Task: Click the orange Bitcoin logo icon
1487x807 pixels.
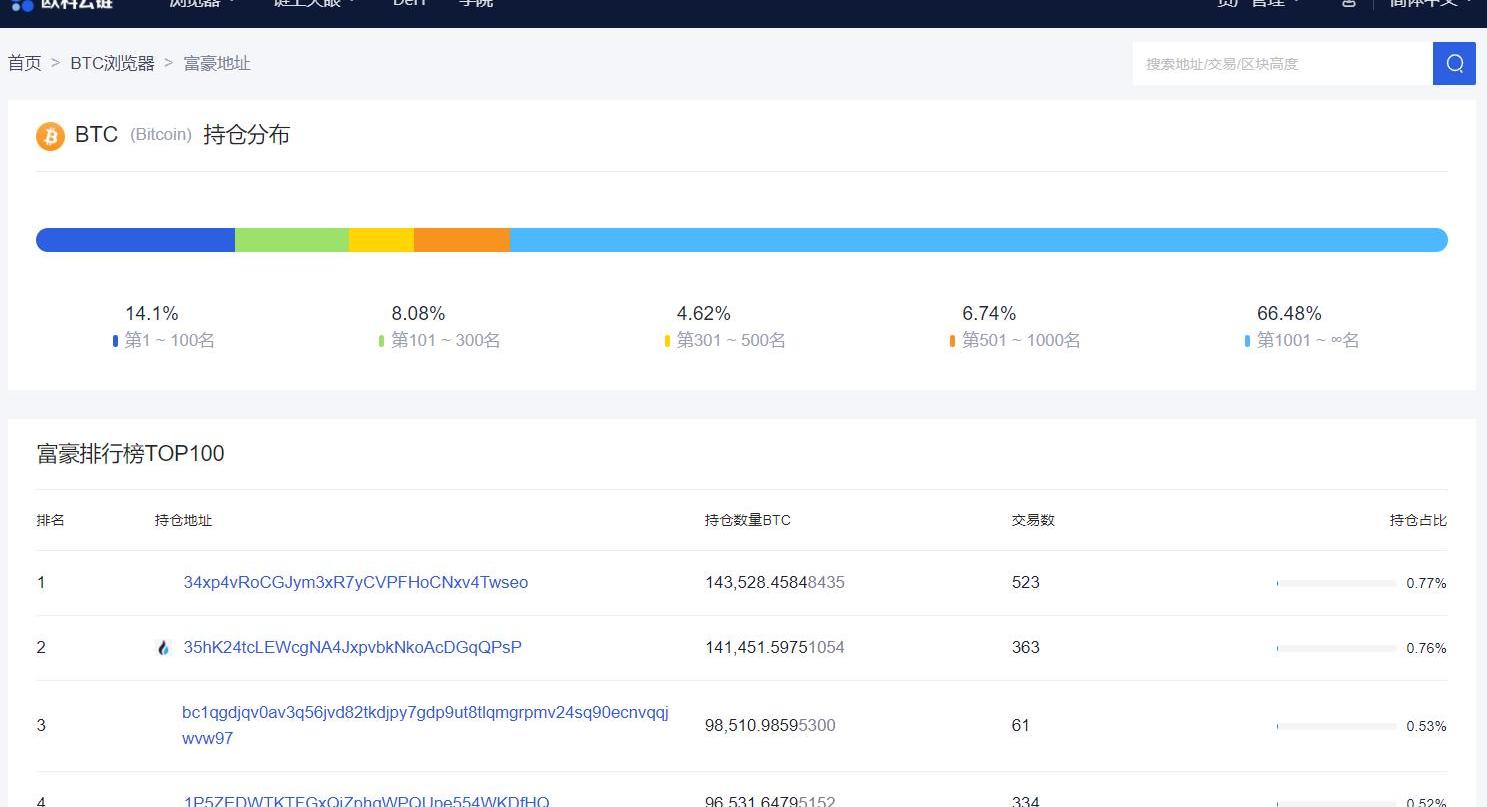Action: (x=50, y=136)
